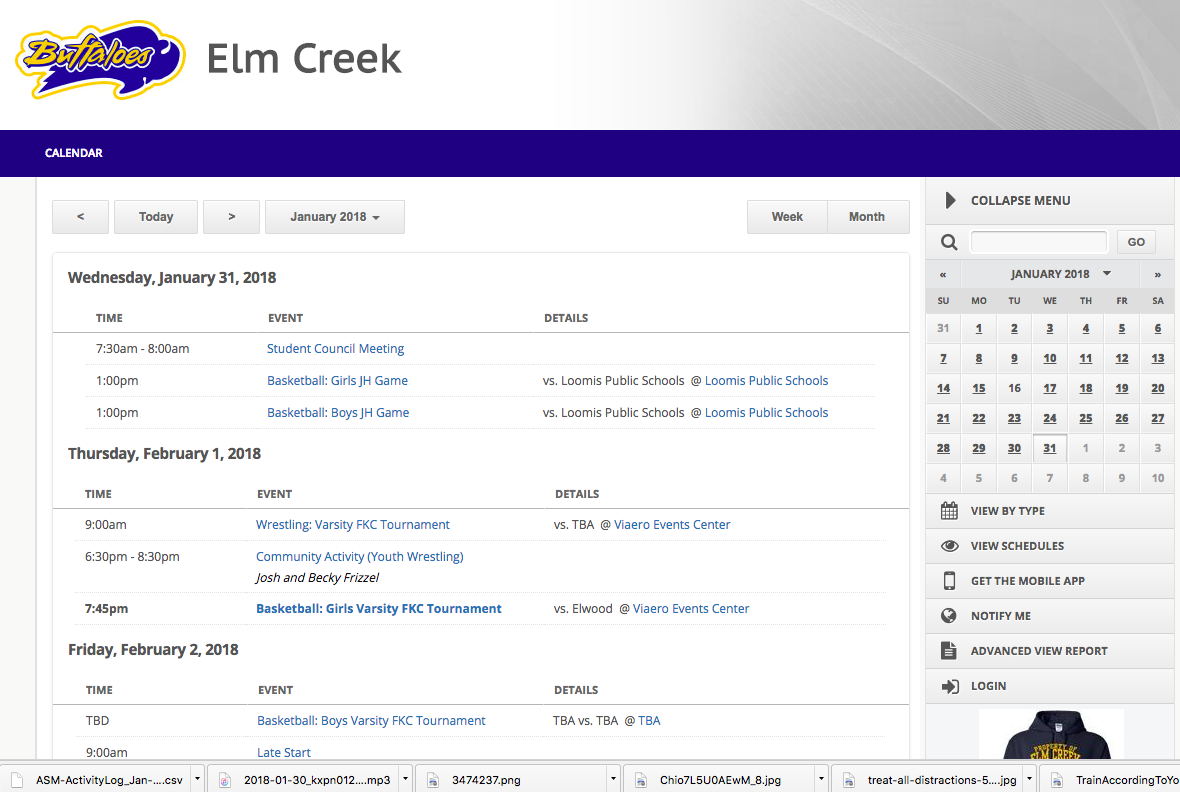
Task: Click the View Schedules eye icon
Action: pyautogui.click(x=948, y=545)
